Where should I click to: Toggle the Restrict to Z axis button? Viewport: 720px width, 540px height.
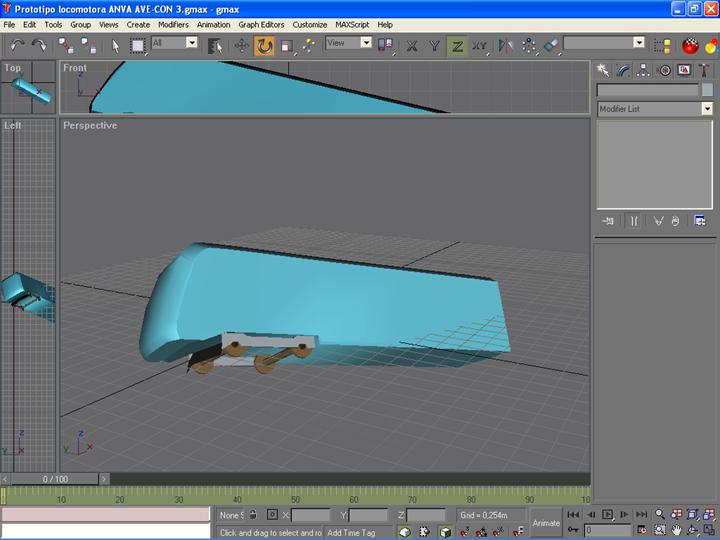pos(456,45)
